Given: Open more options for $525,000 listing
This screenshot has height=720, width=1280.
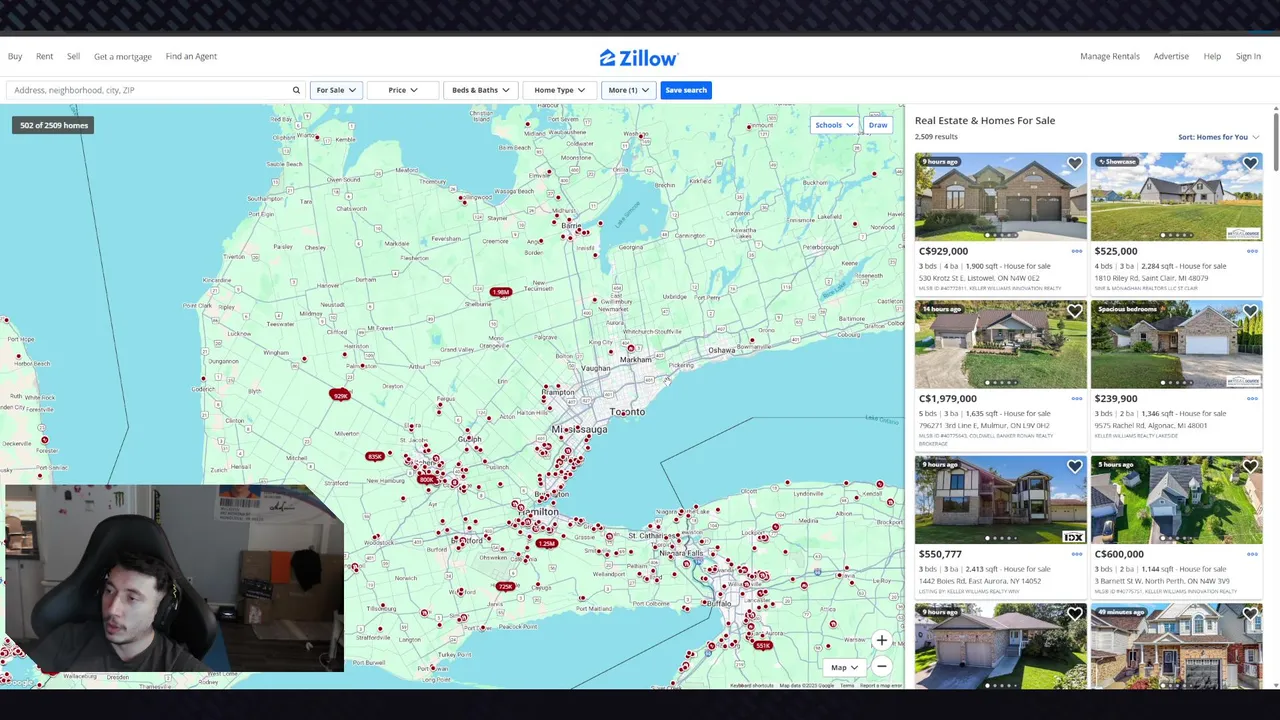Looking at the screenshot, I should click(x=1252, y=251).
